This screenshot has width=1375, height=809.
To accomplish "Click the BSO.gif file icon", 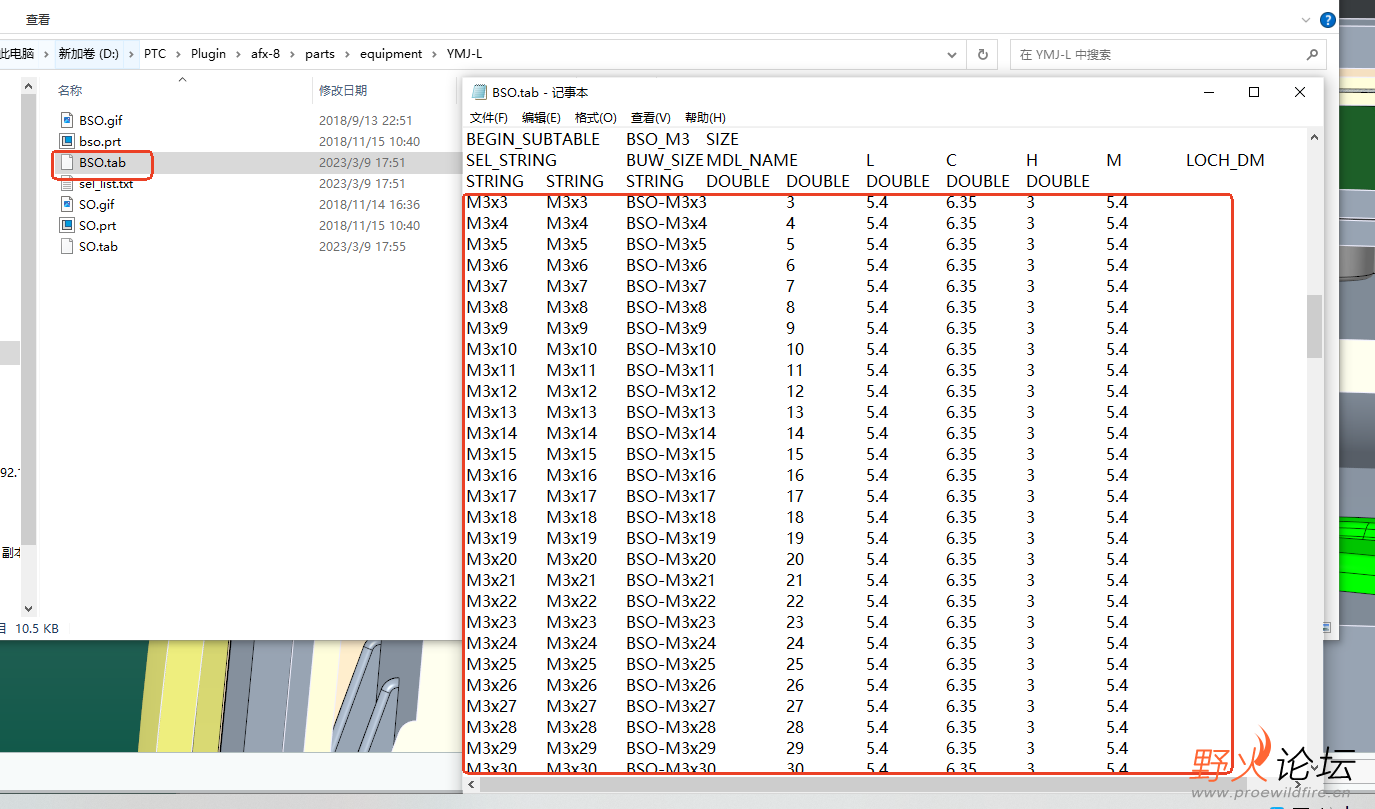I will [x=67, y=120].
